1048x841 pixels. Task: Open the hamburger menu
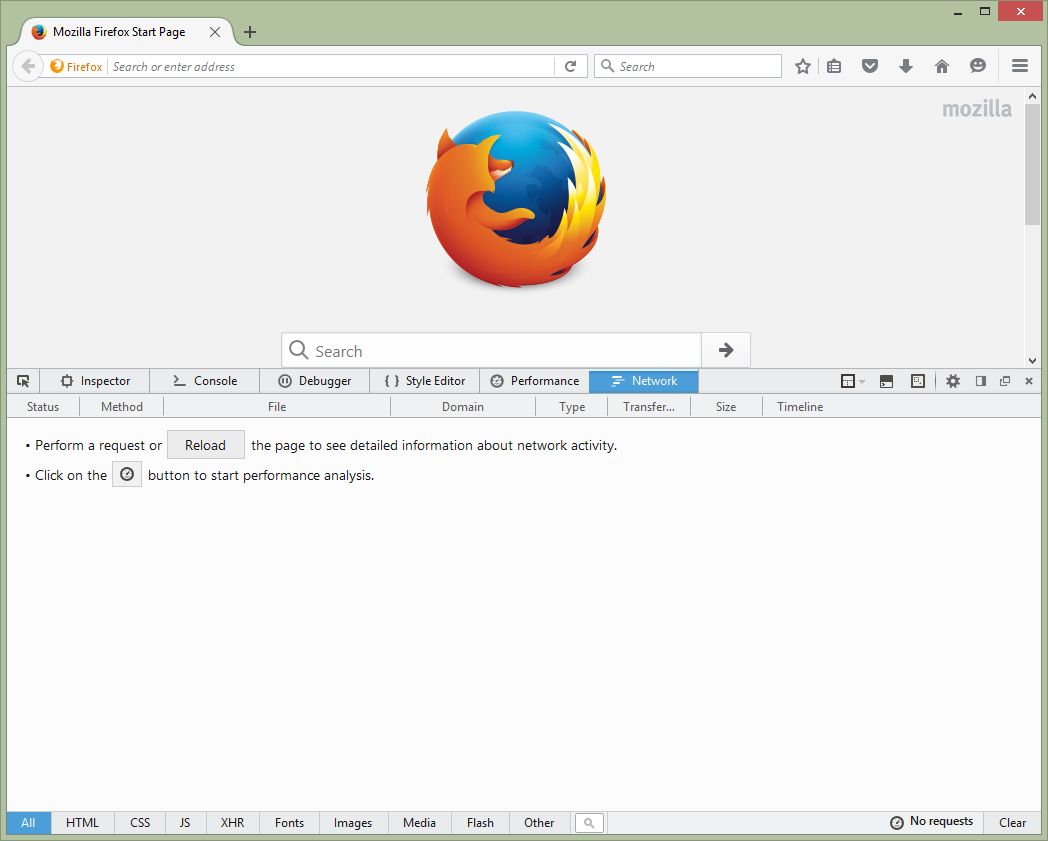coord(1019,66)
